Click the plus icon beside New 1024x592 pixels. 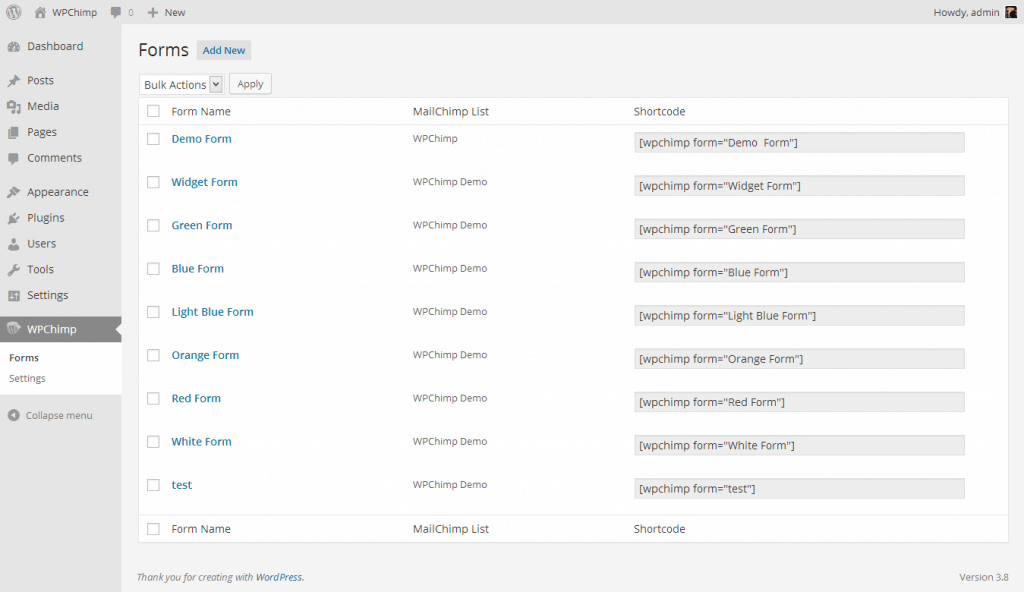coord(153,12)
